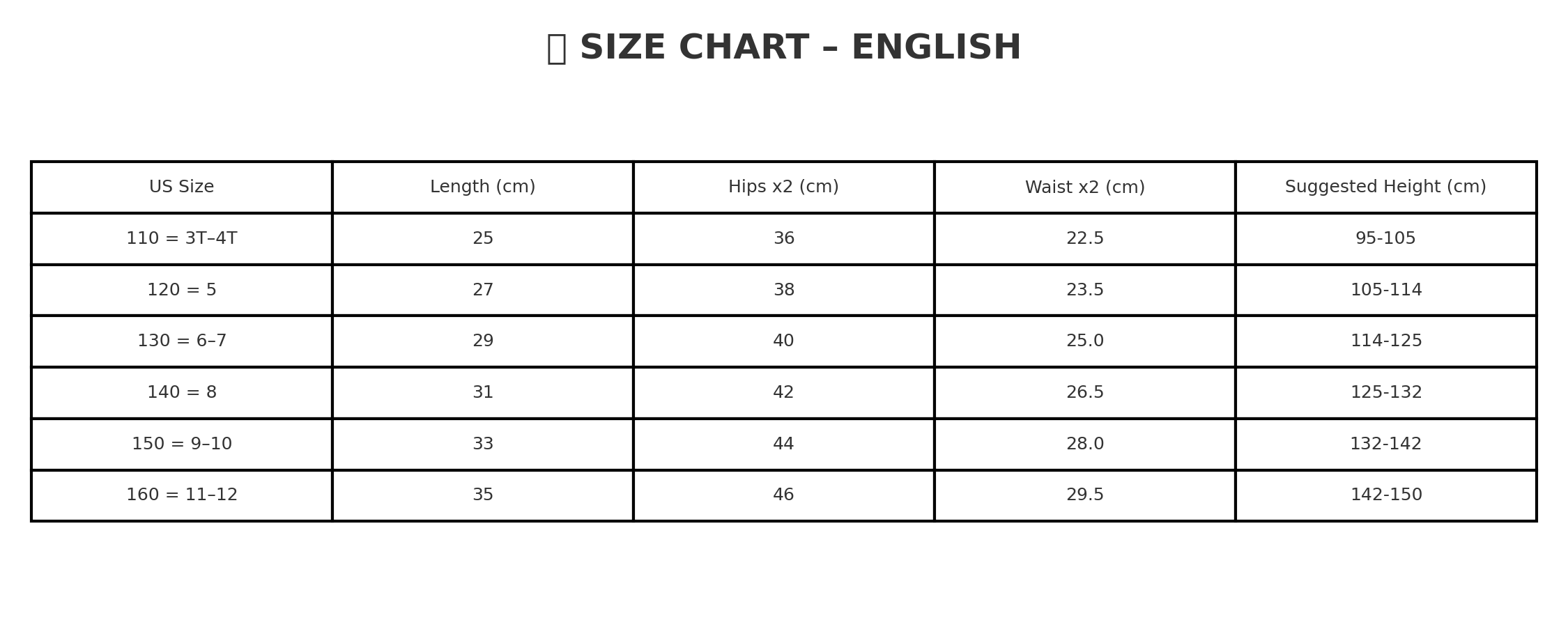Select the Hips x2 (cm) header cell

tap(783, 187)
